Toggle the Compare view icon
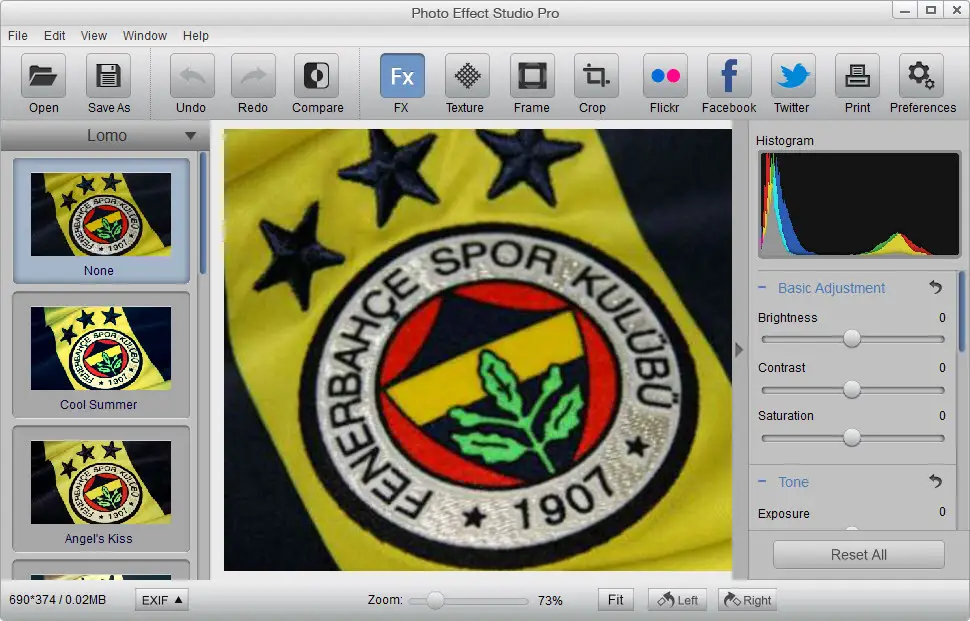The image size is (970, 621). click(316, 76)
